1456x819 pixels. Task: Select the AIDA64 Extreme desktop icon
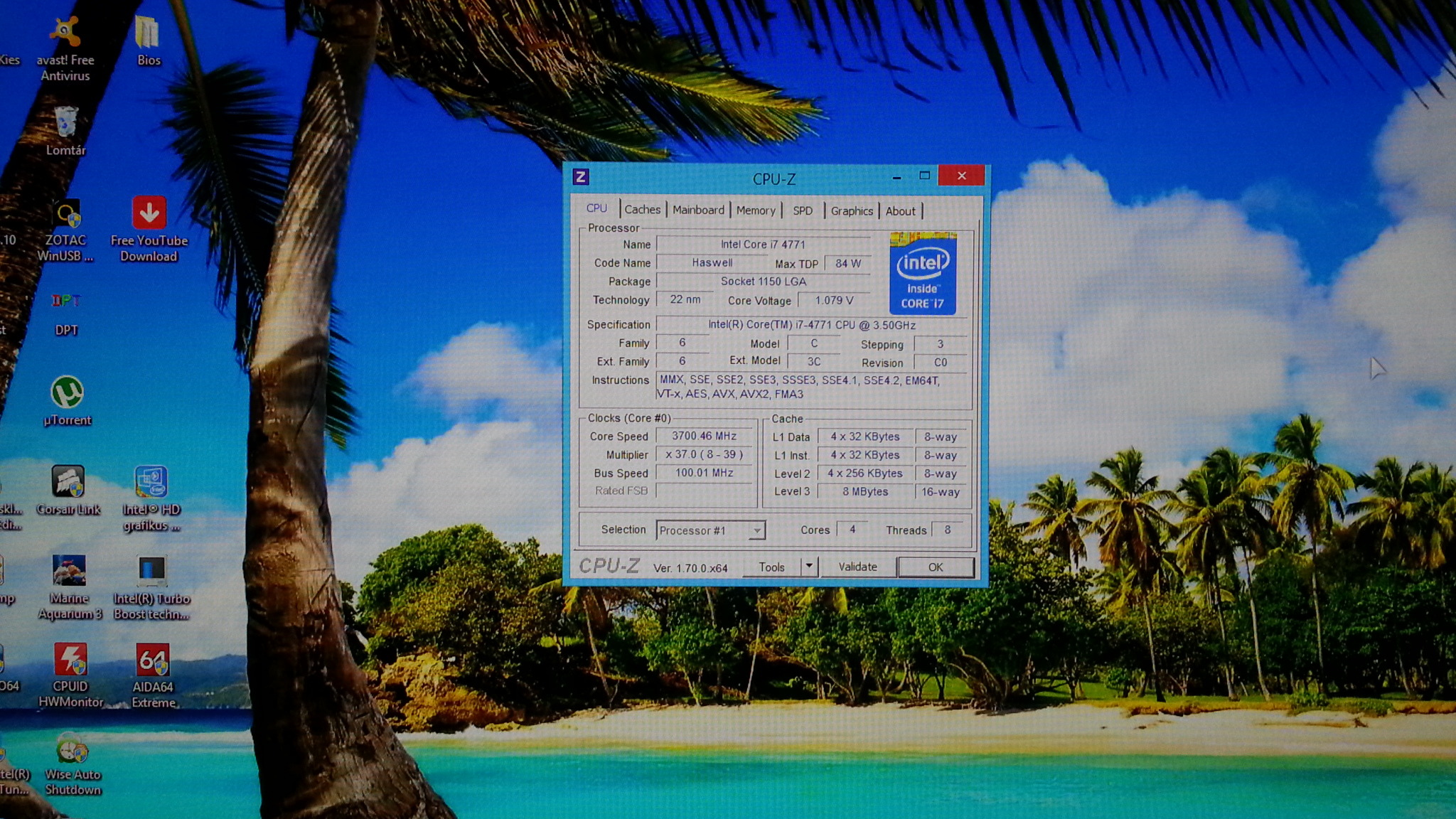153,675
